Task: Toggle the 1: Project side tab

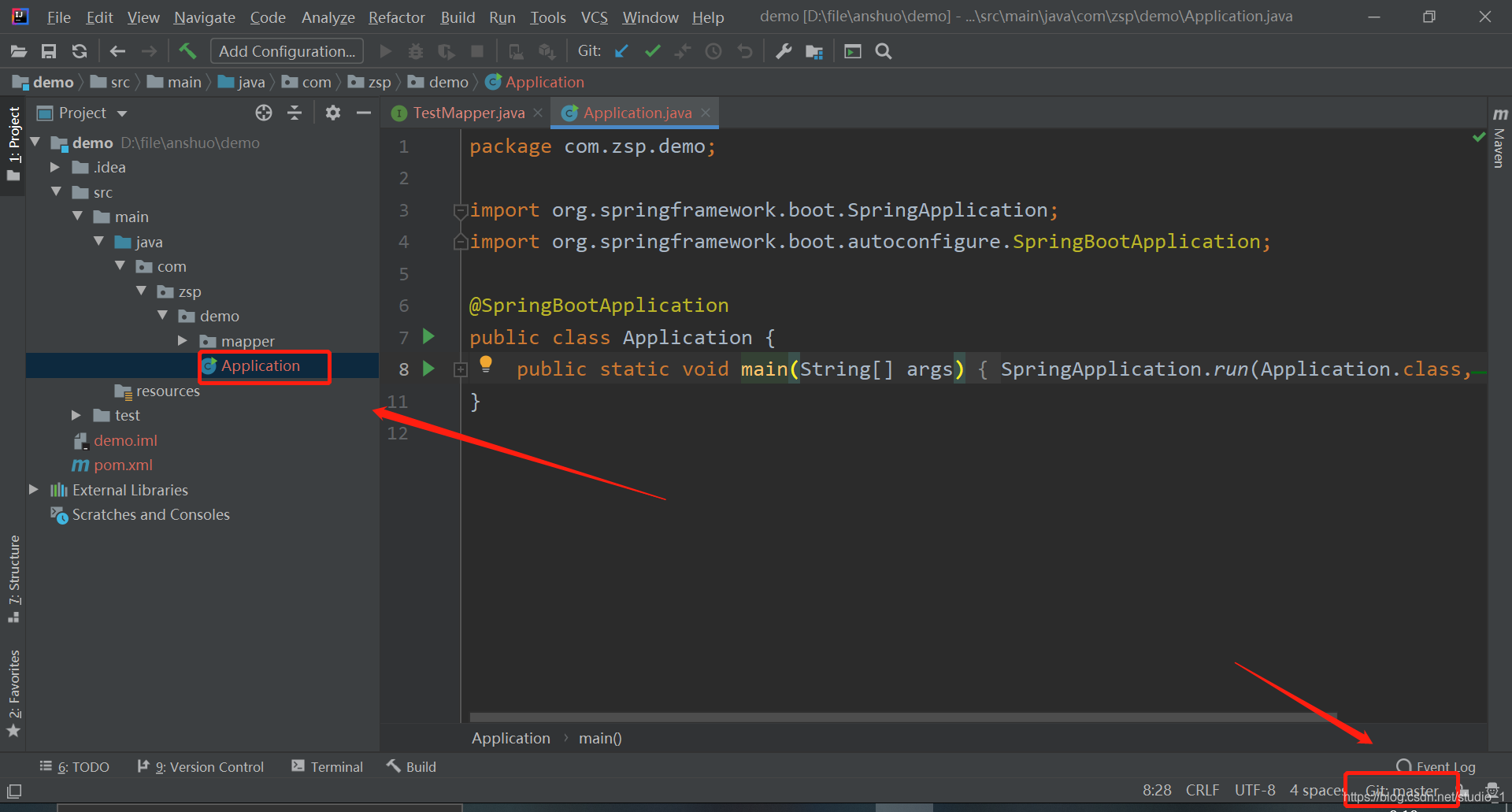Action: (x=14, y=143)
